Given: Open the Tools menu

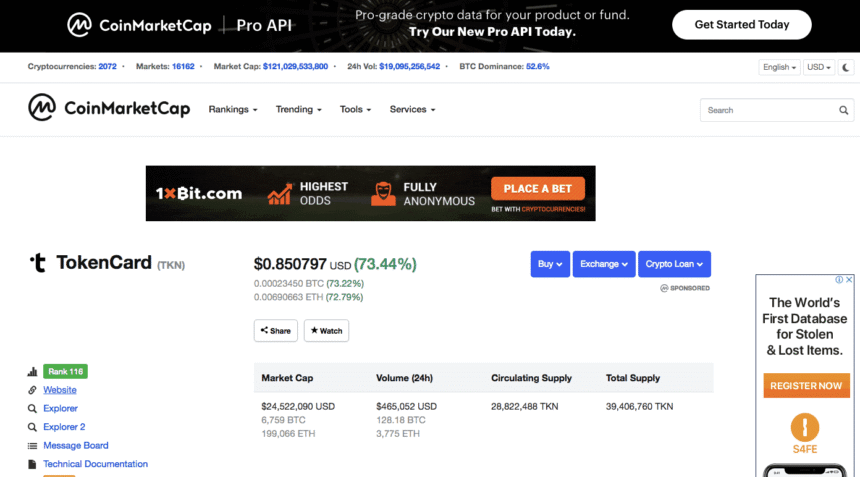Looking at the screenshot, I should pyautogui.click(x=355, y=110).
